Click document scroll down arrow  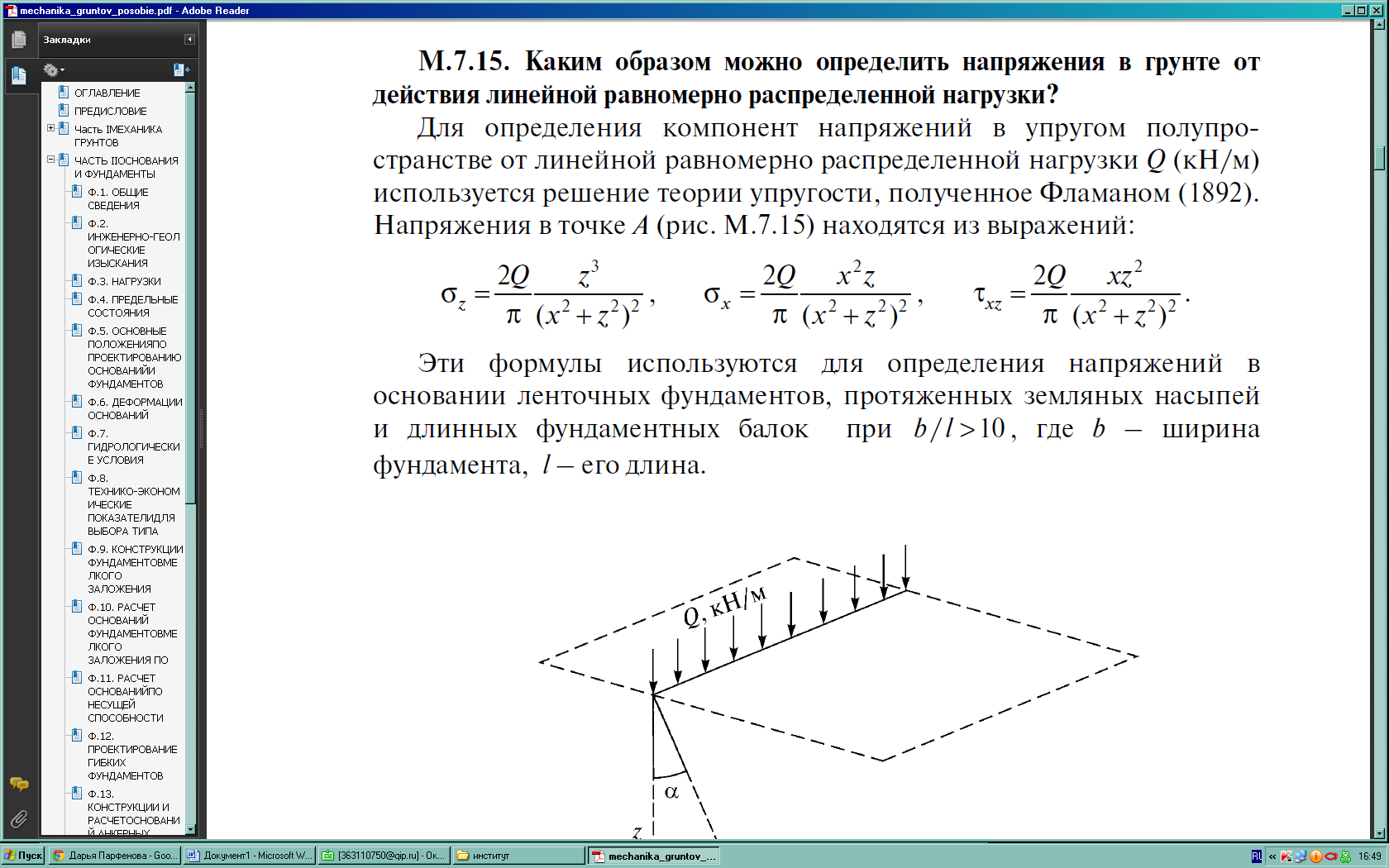[x=1379, y=833]
